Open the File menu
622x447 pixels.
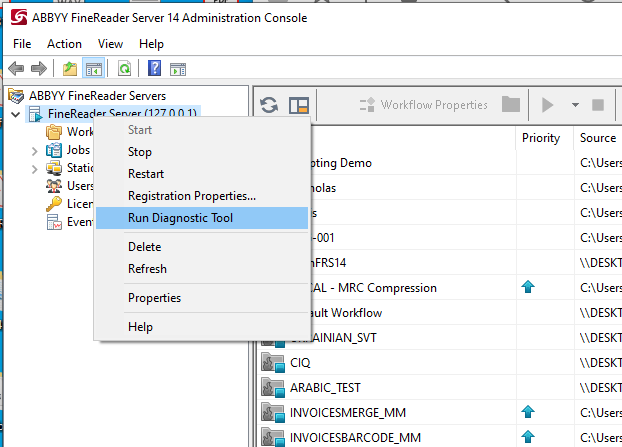(x=22, y=44)
